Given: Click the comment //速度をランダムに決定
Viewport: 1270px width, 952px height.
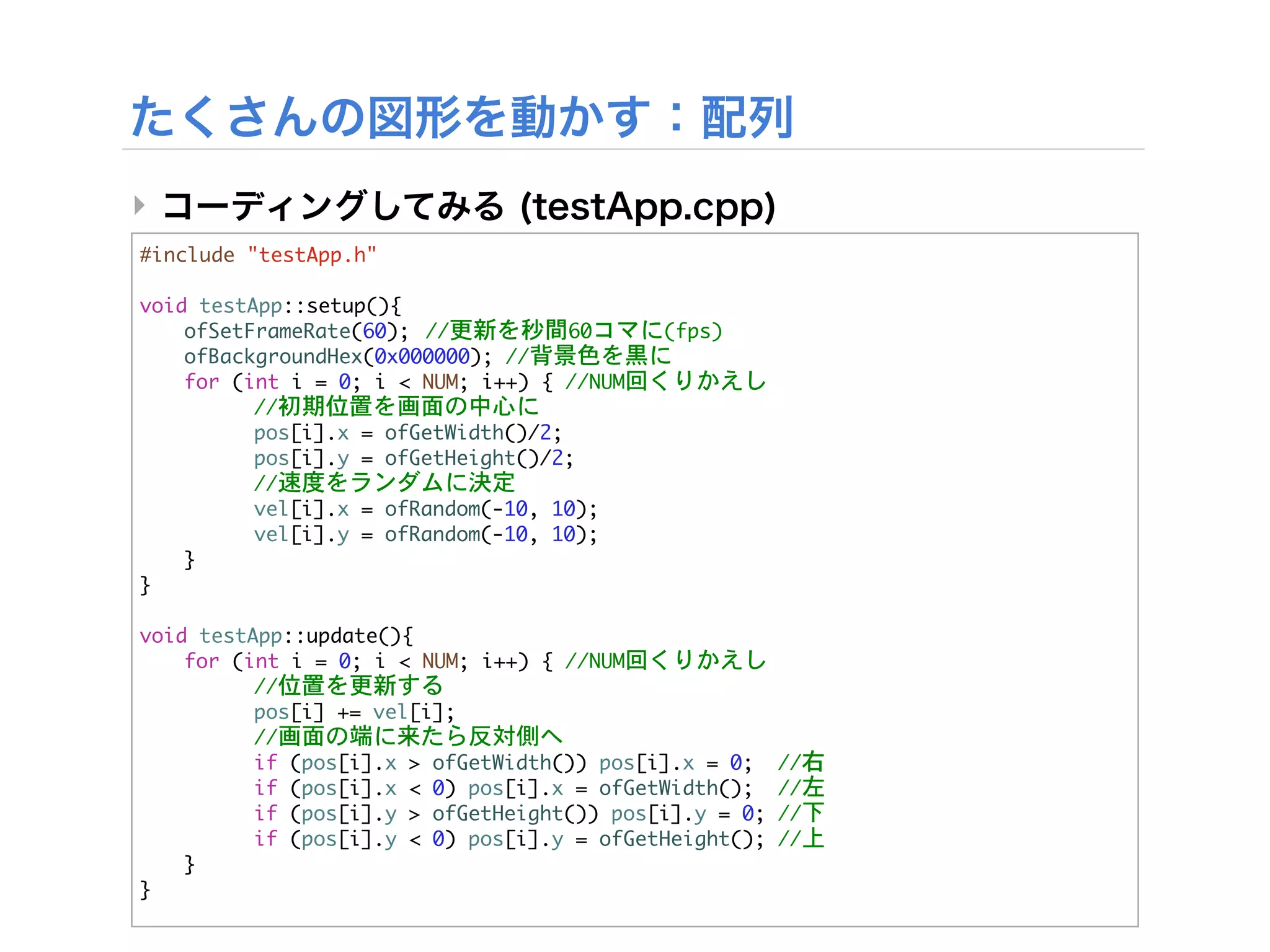Looking at the screenshot, I should (x=384, y=483).
